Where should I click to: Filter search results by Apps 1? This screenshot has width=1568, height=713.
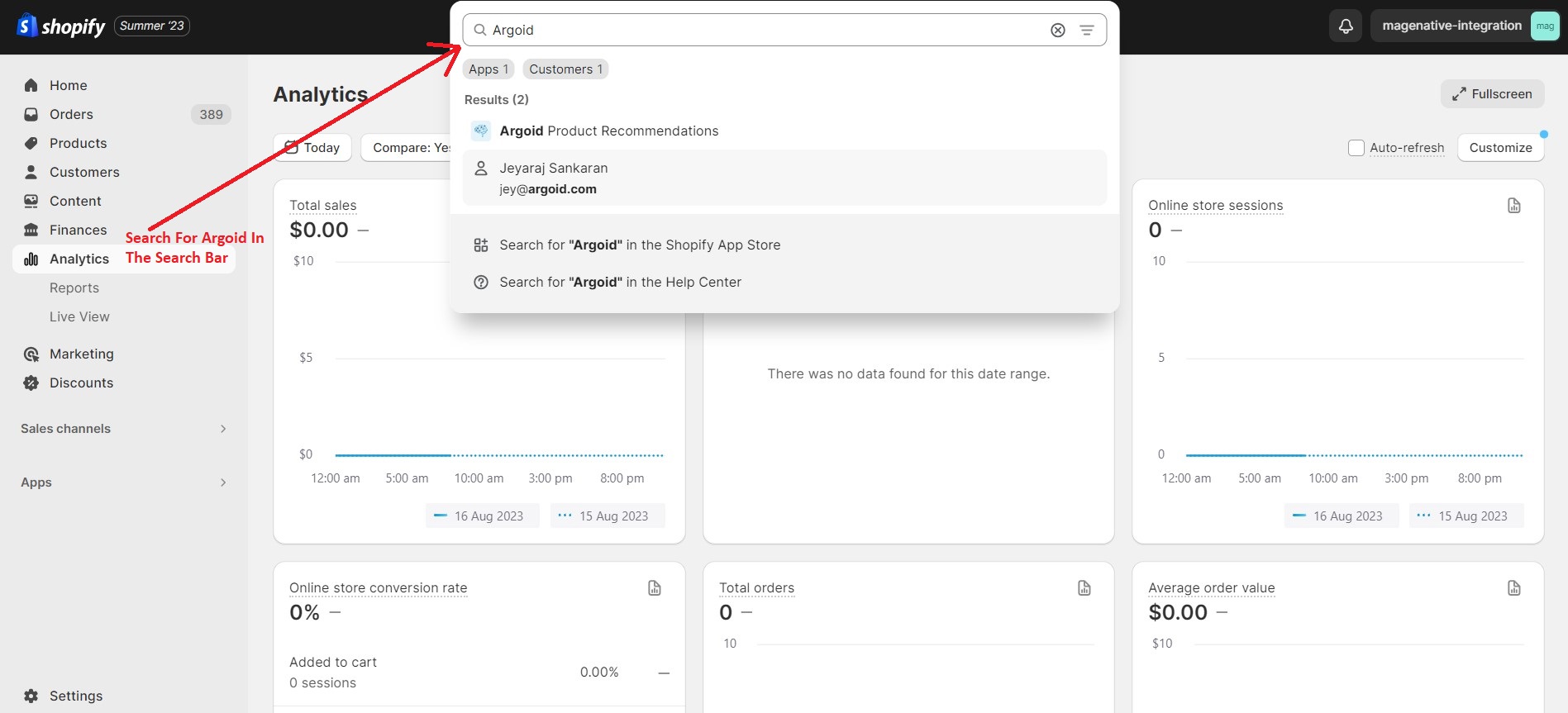489,69
